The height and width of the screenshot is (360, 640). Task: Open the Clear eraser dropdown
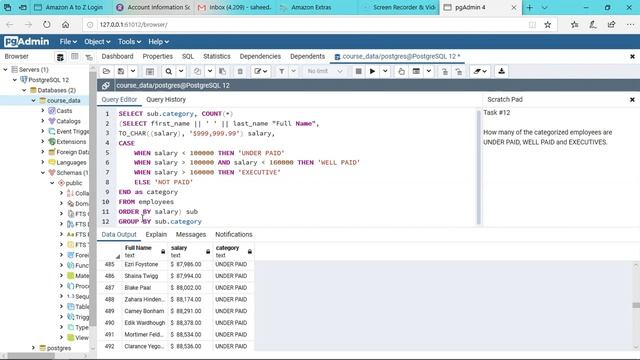(480, 71)
